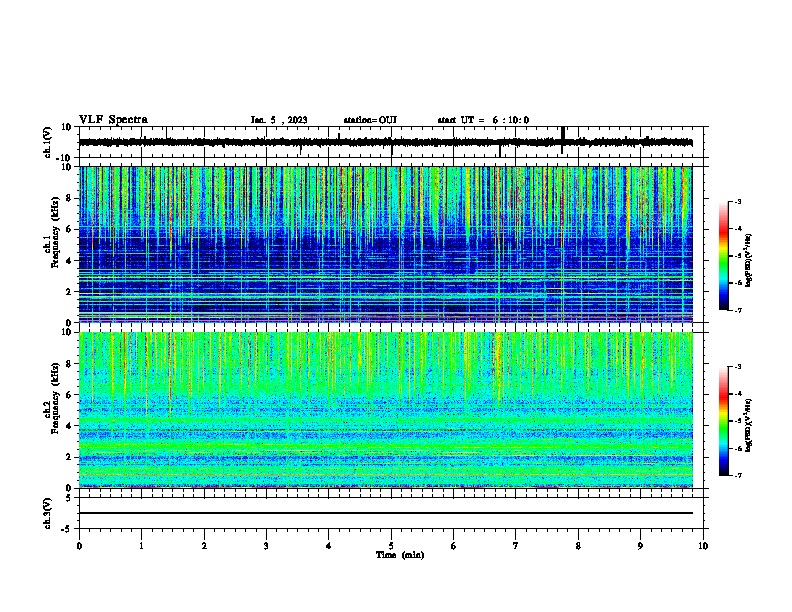Click the ch.1 spectrogram color scale bar
The width and height of the screenshot is (792, 612).
(724, 256)
